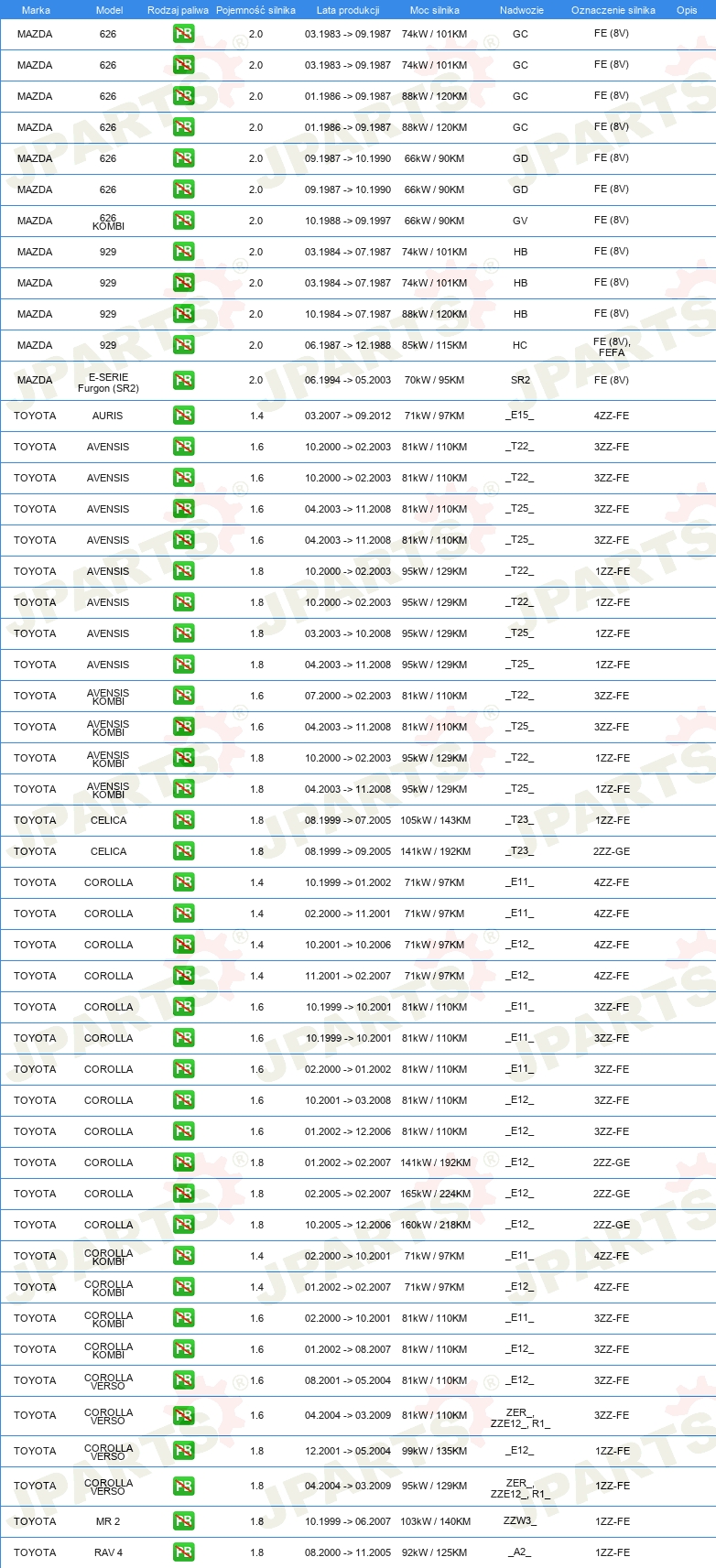Click the 'SR2' body cell

pos(520,380)
